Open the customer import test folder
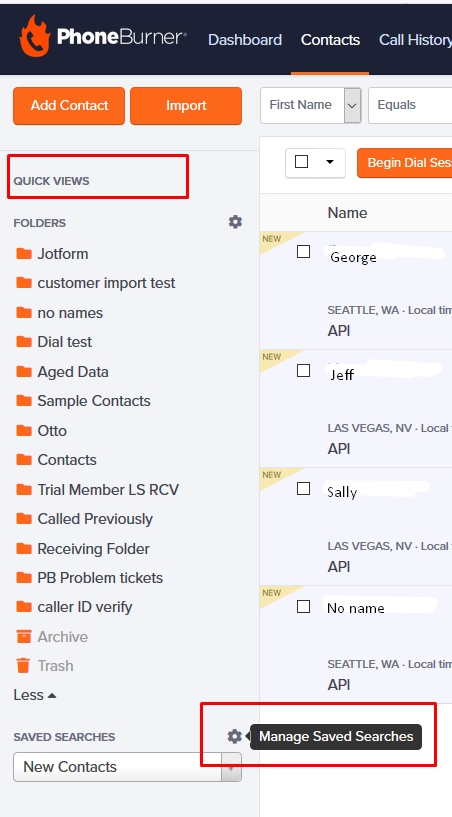Screen dimensions: 452x817 click(106, 283)
